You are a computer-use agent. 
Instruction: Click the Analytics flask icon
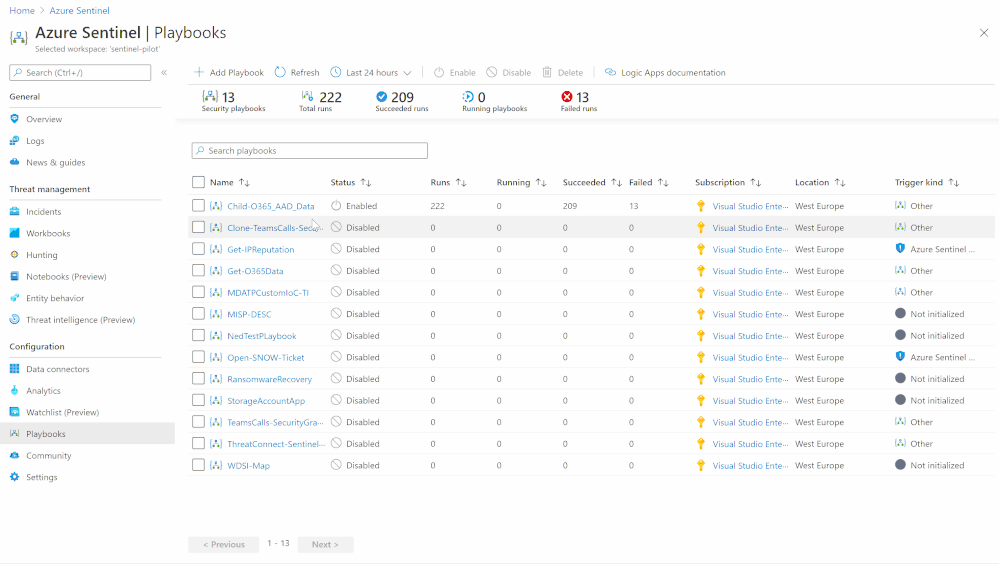click(15, 390)
